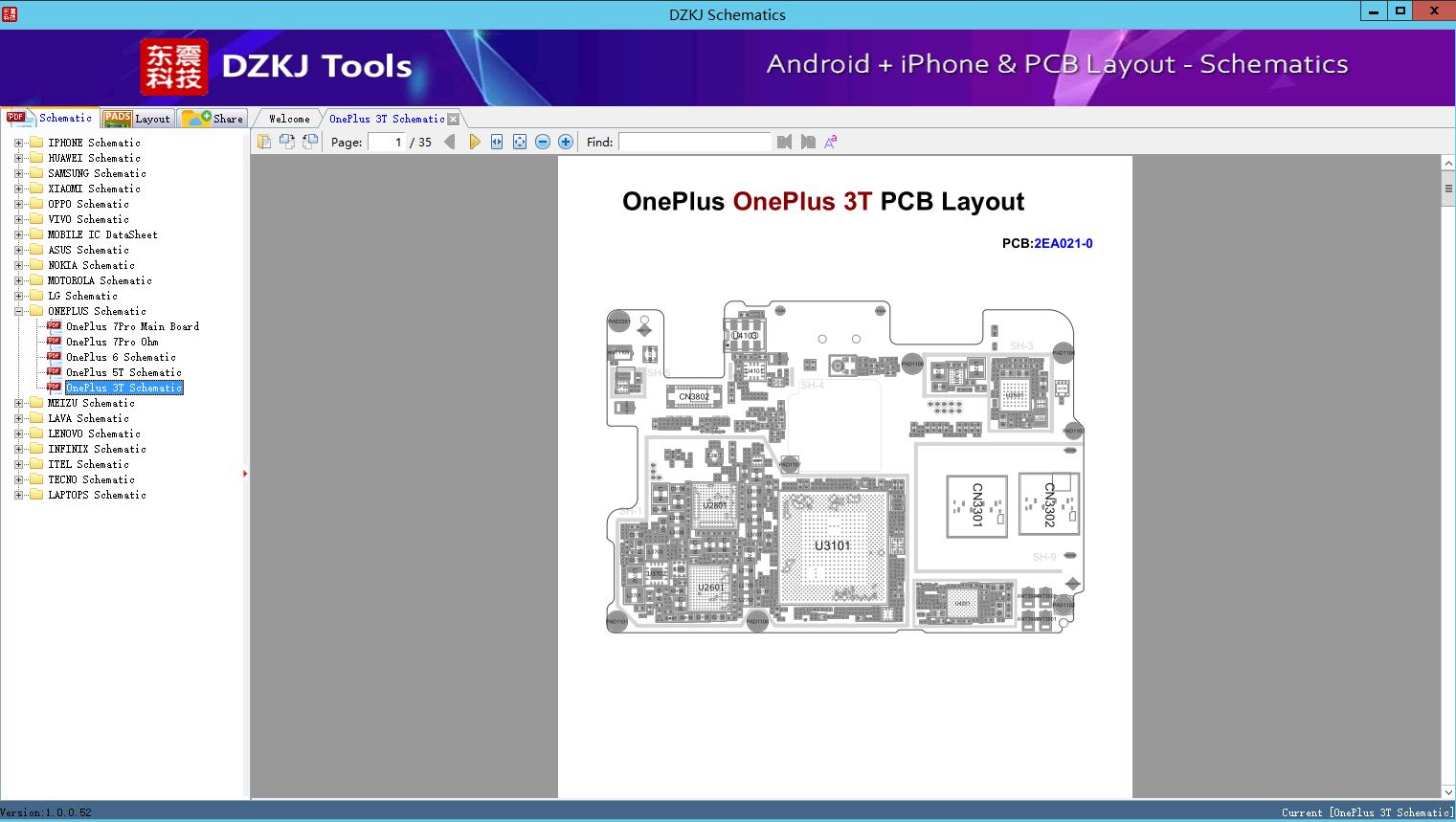
Task: Click the CN3301 connector on PCB layout
Action: pyautogui.click(x=976, y=505)
